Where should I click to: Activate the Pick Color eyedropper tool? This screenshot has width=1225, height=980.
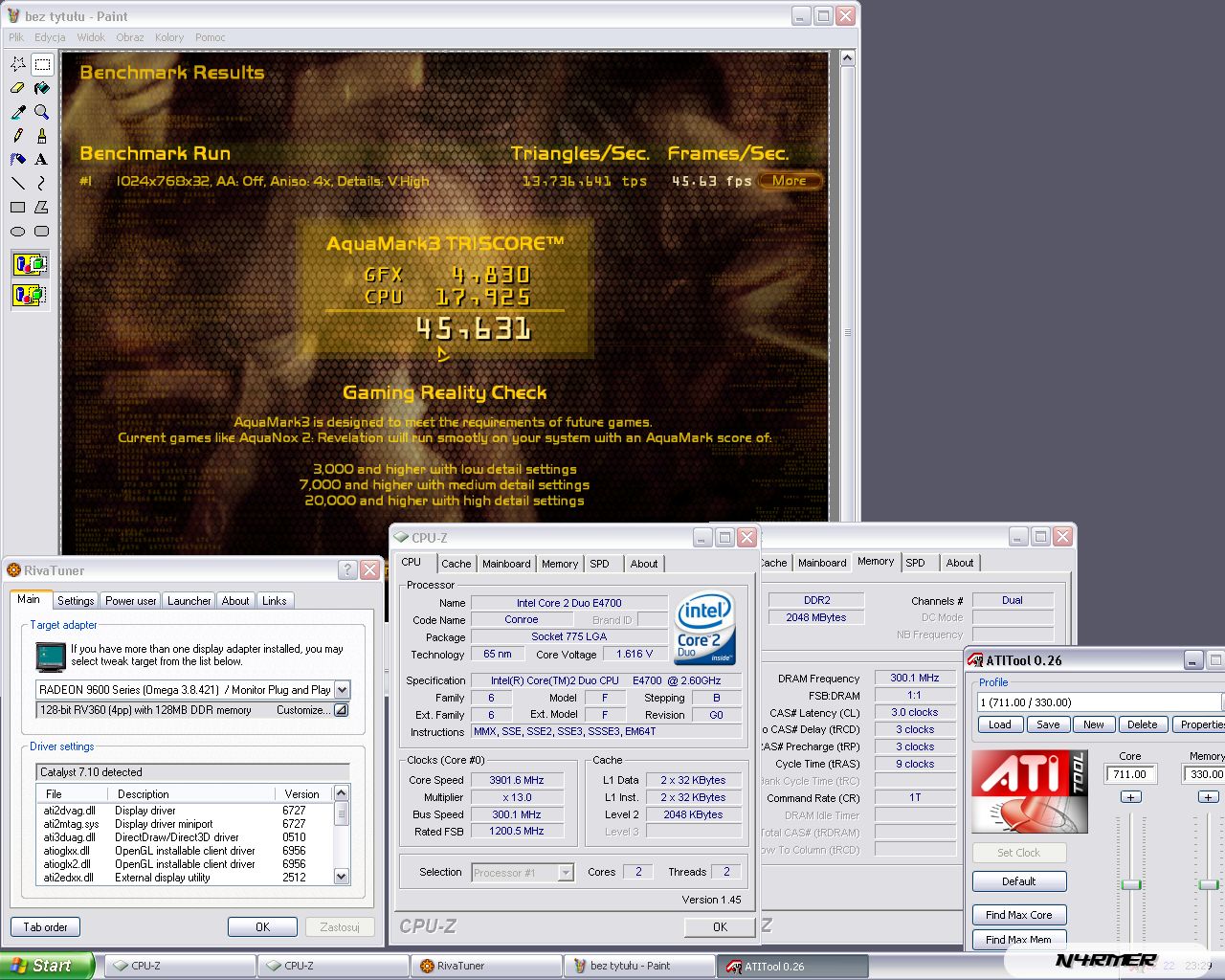tap(18, 112)
